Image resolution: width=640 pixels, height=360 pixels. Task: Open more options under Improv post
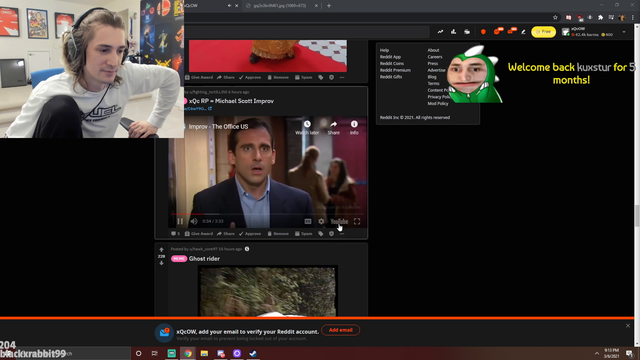tap(342, 233)
